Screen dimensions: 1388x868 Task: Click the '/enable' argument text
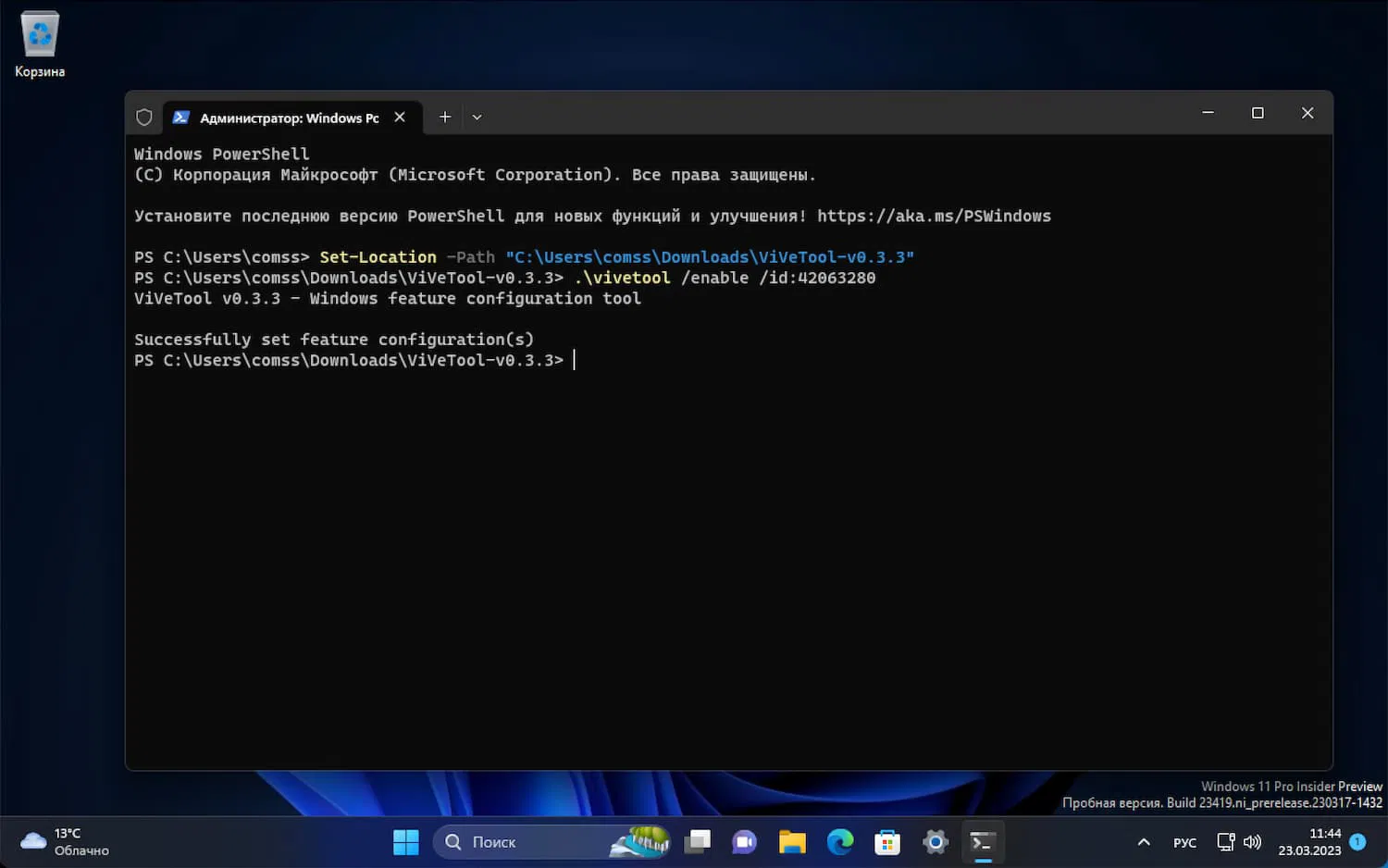coord(714,278)
